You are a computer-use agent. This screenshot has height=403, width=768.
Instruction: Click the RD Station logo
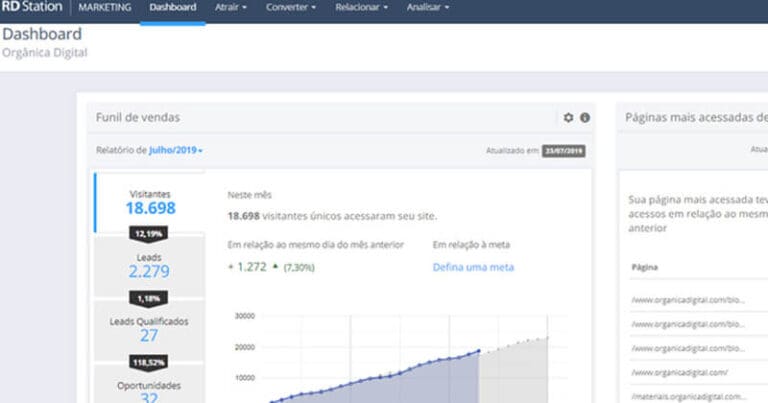(33, 7)
